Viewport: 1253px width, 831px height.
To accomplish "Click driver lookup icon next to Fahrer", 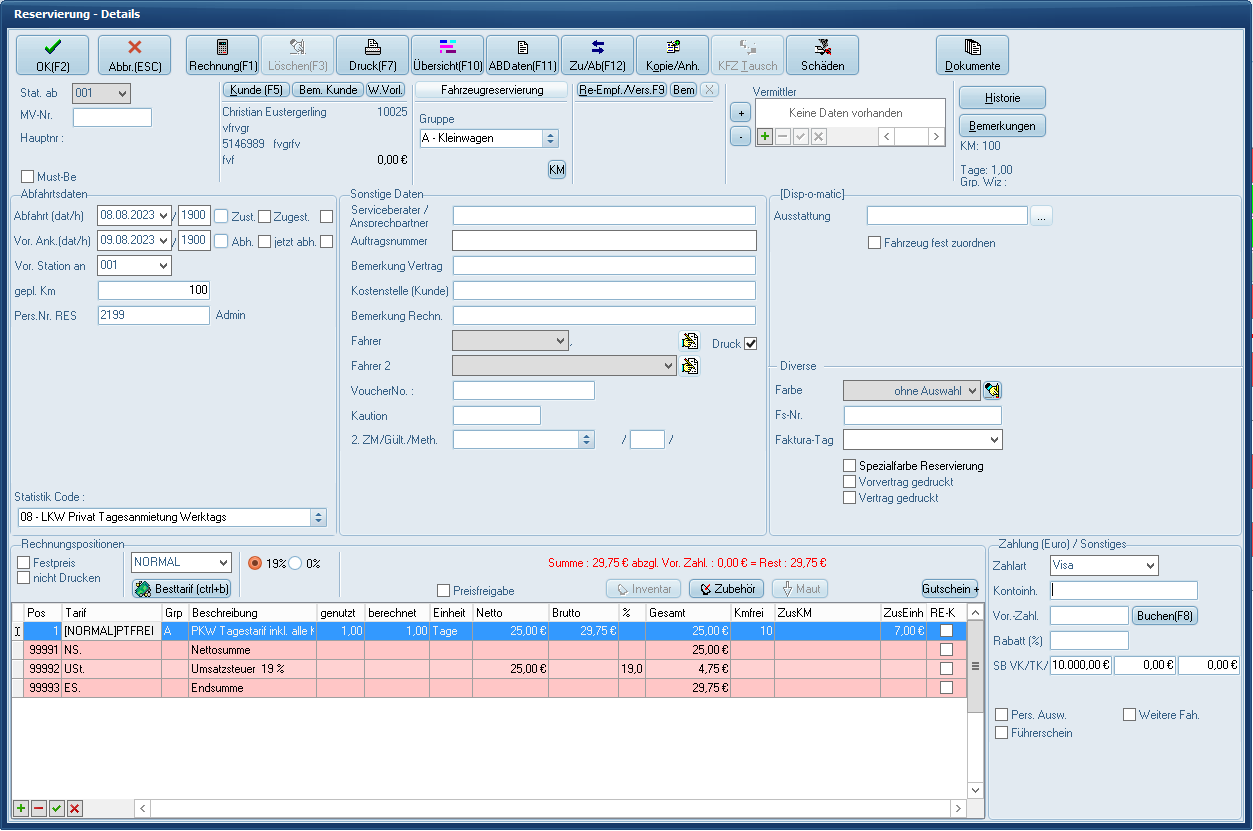I will tap(689, 341).
